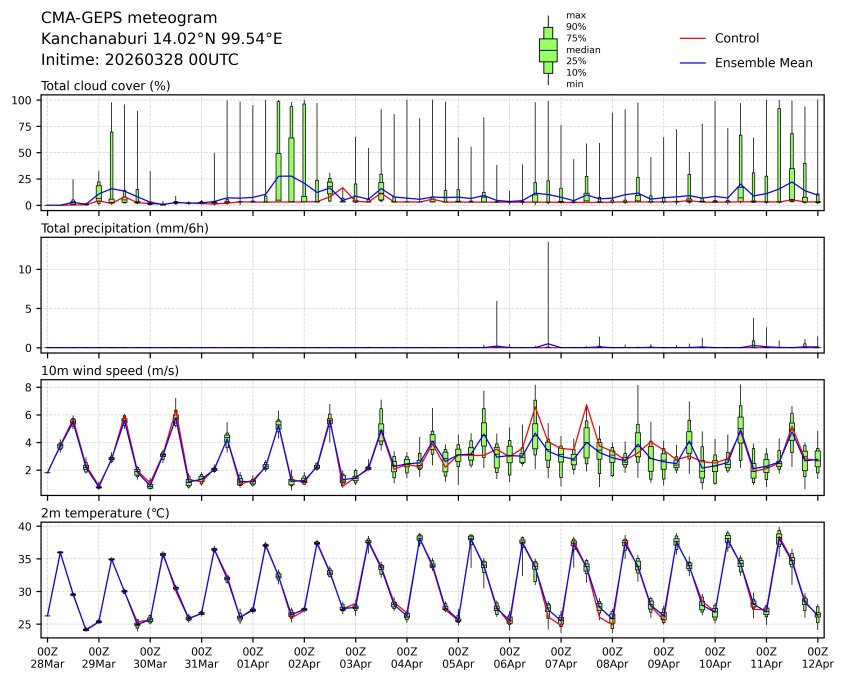Select the 'Control' legend label

(x=736, y=39)
